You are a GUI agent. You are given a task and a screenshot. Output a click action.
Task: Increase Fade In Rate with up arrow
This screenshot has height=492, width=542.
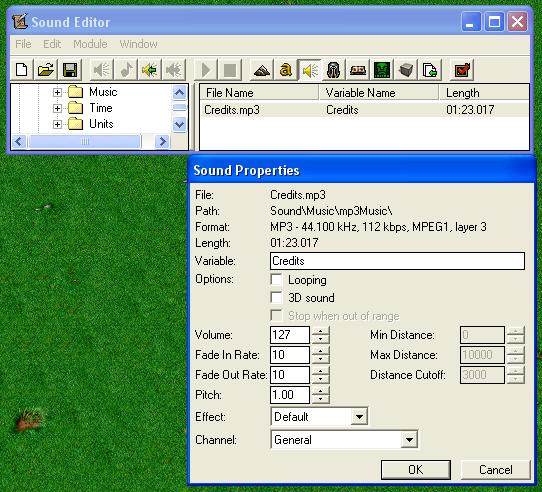pyautogui.click(x=321, y=351)
